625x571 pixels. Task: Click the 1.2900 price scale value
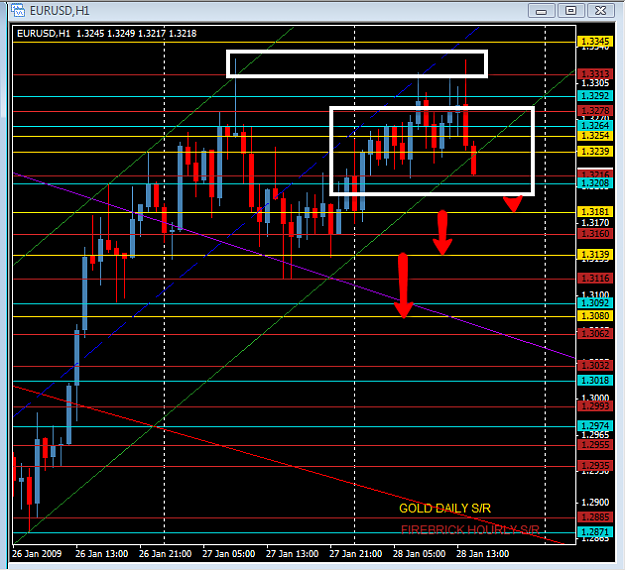click(x=595, y=502)
